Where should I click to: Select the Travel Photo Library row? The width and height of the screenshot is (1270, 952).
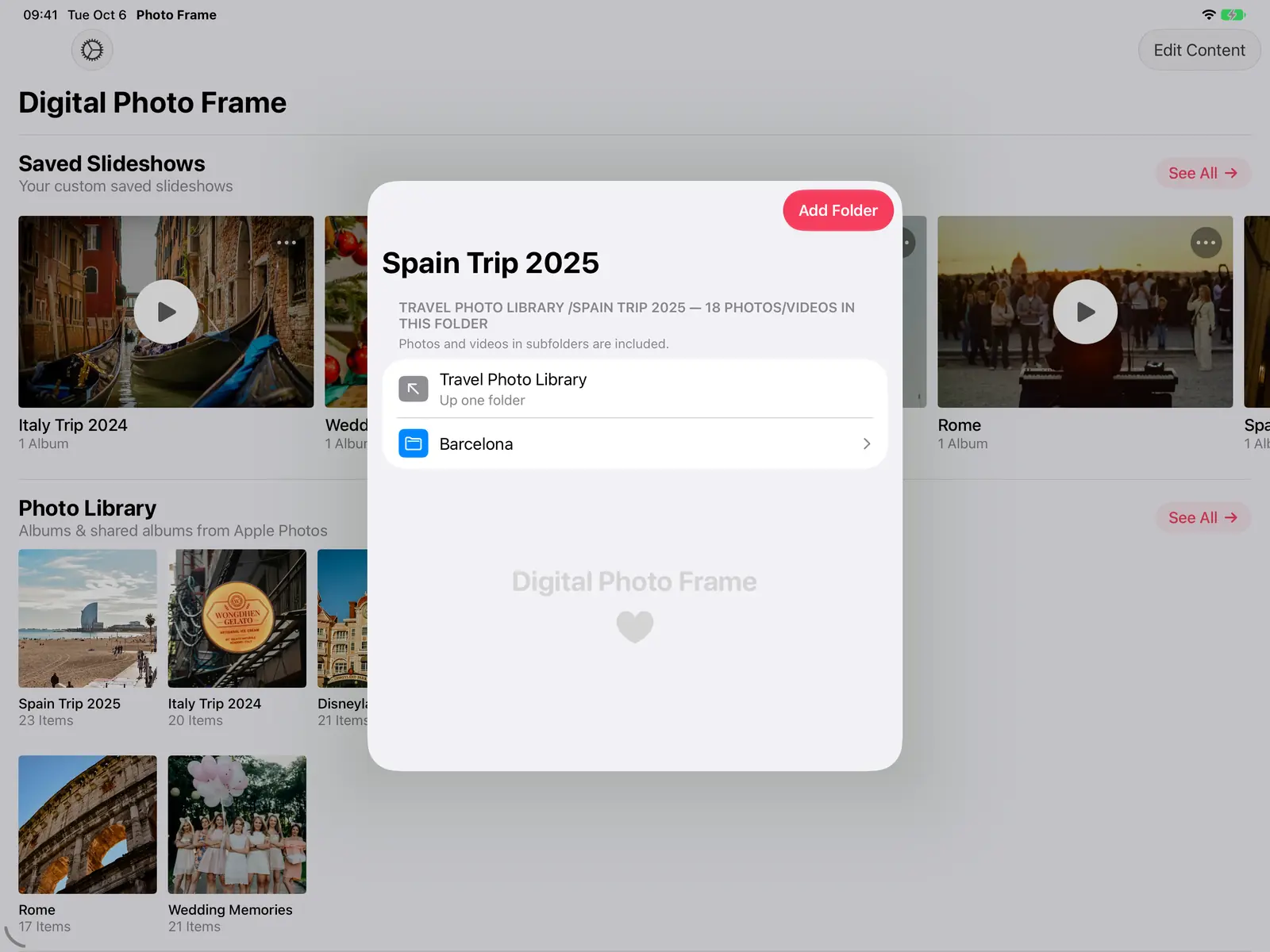635,389
